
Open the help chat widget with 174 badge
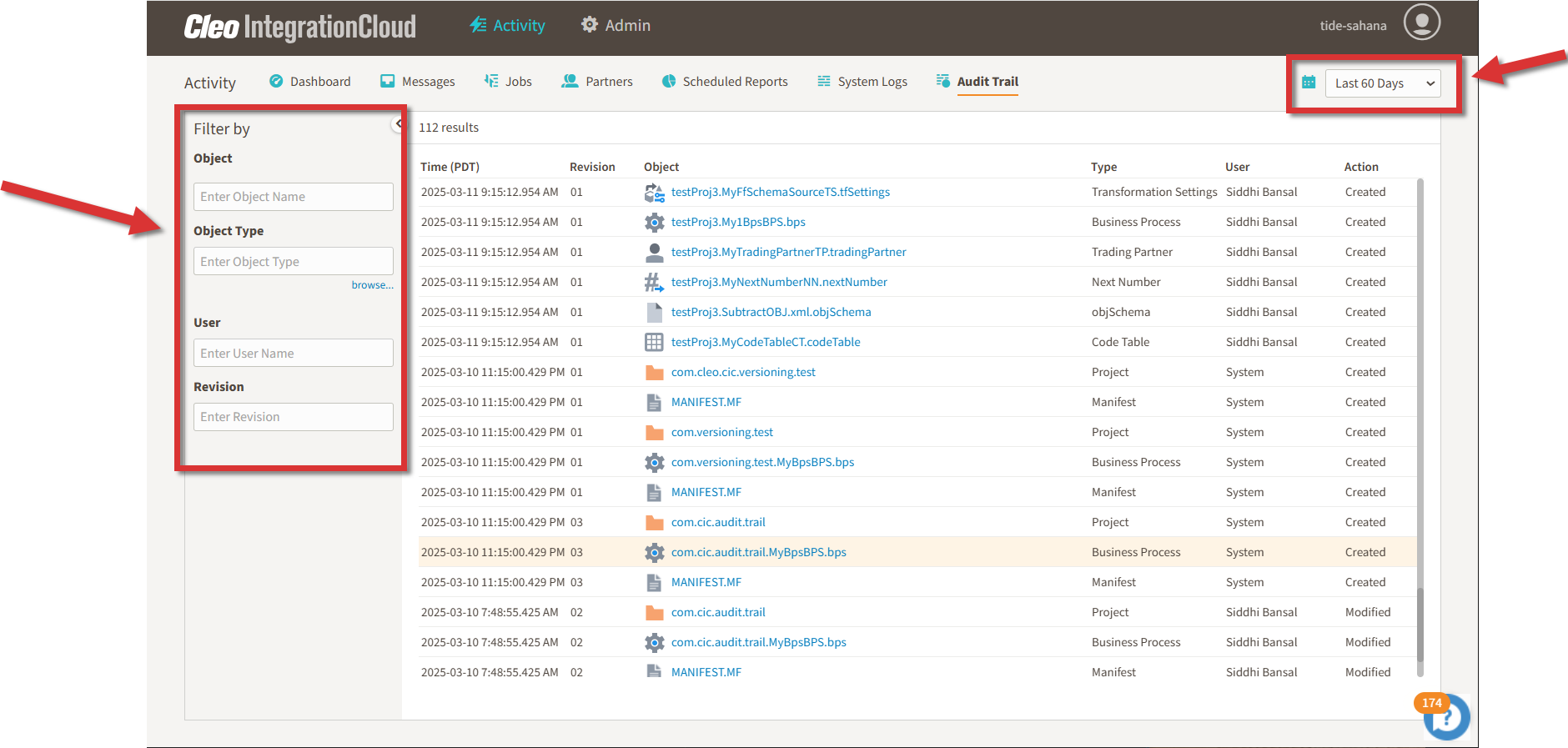[1445, 716]
